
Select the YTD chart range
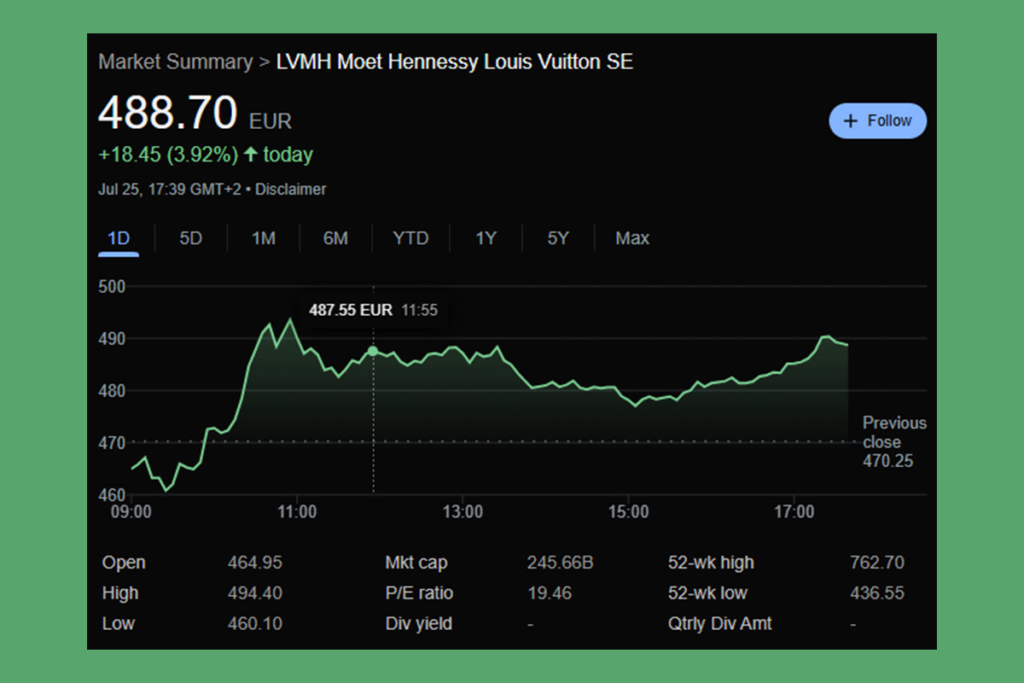click(x=410, y=238)
